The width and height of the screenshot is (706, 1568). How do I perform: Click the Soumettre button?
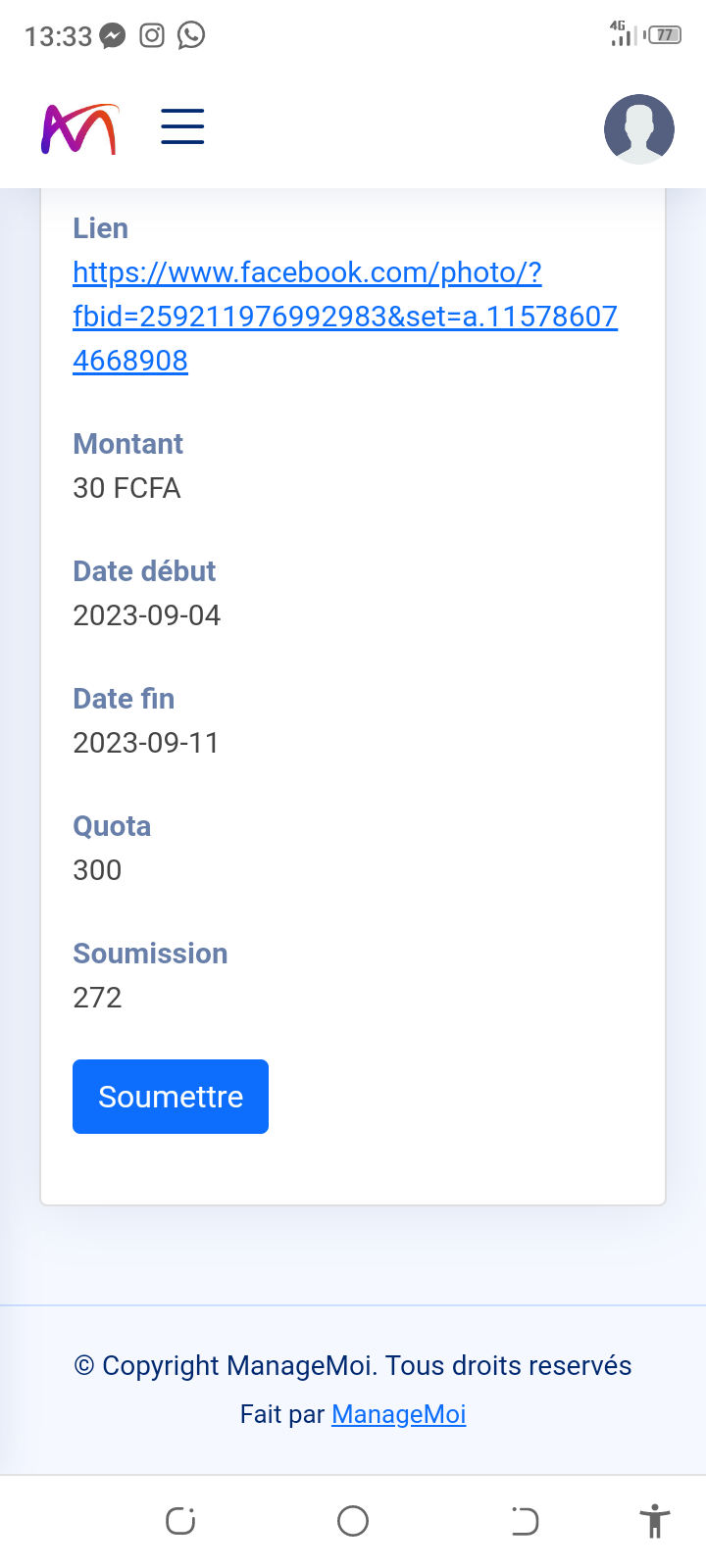(x=171, y=1097)
